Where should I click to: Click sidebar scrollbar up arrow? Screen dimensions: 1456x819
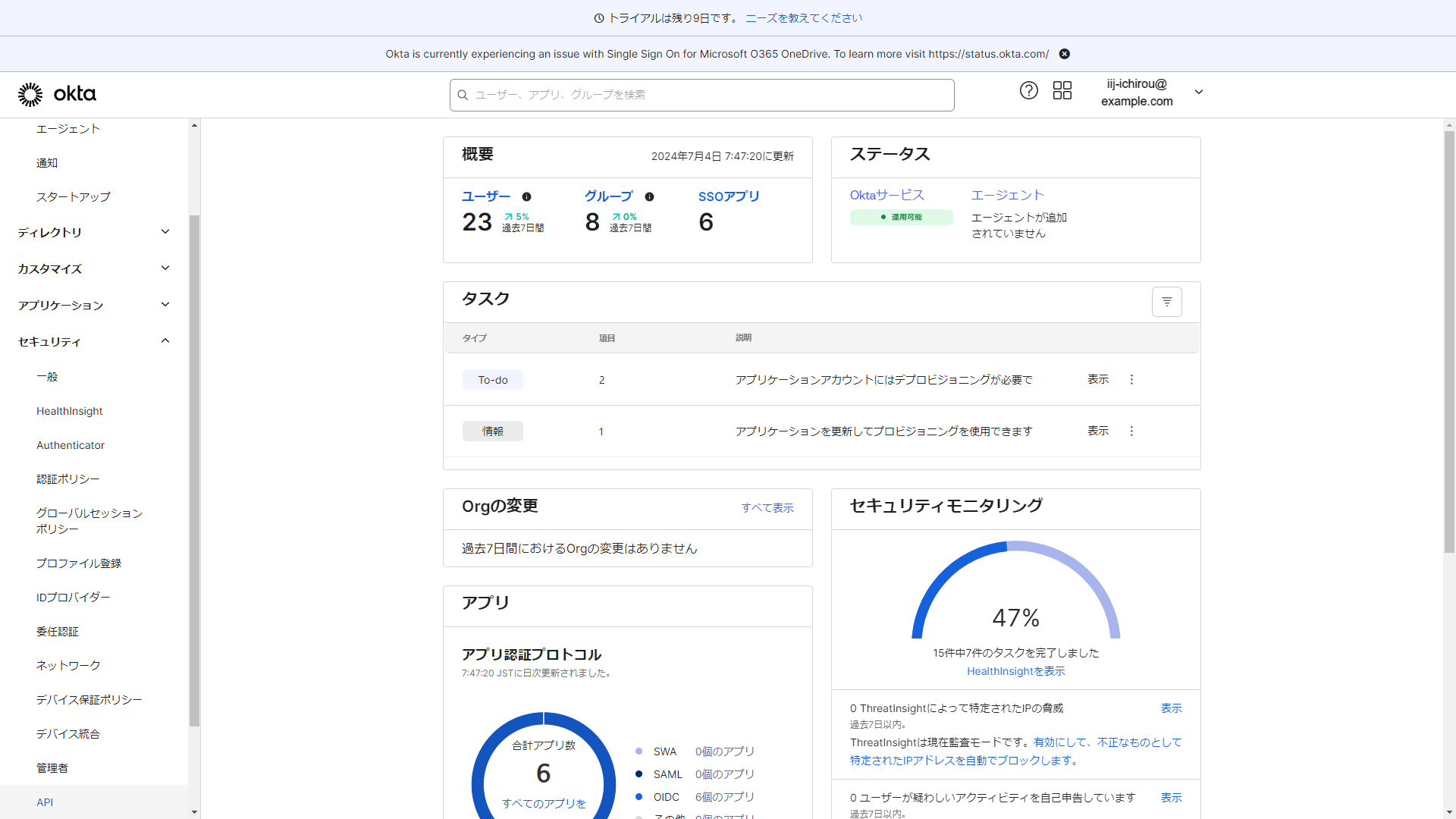click(195, 125)
